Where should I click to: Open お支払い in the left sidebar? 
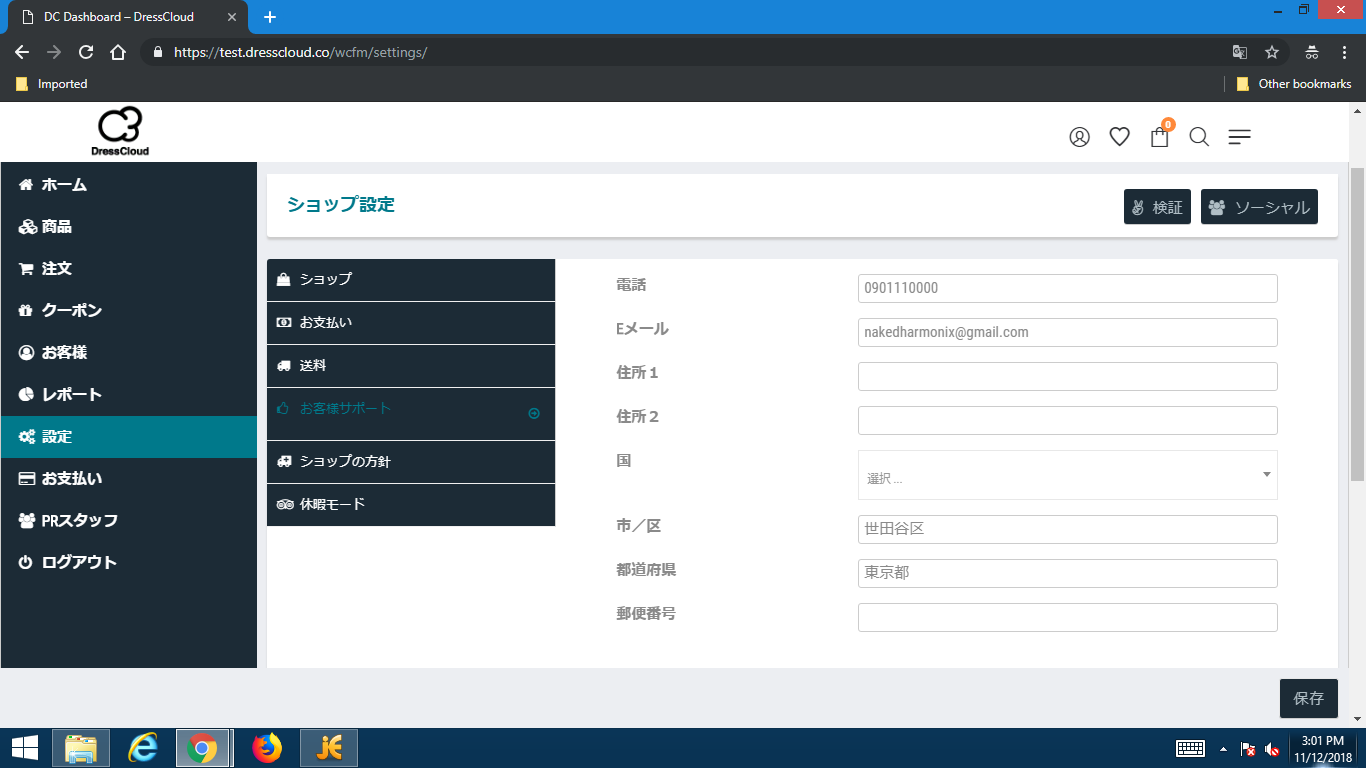pyautogui.click(x=129, y=479)
